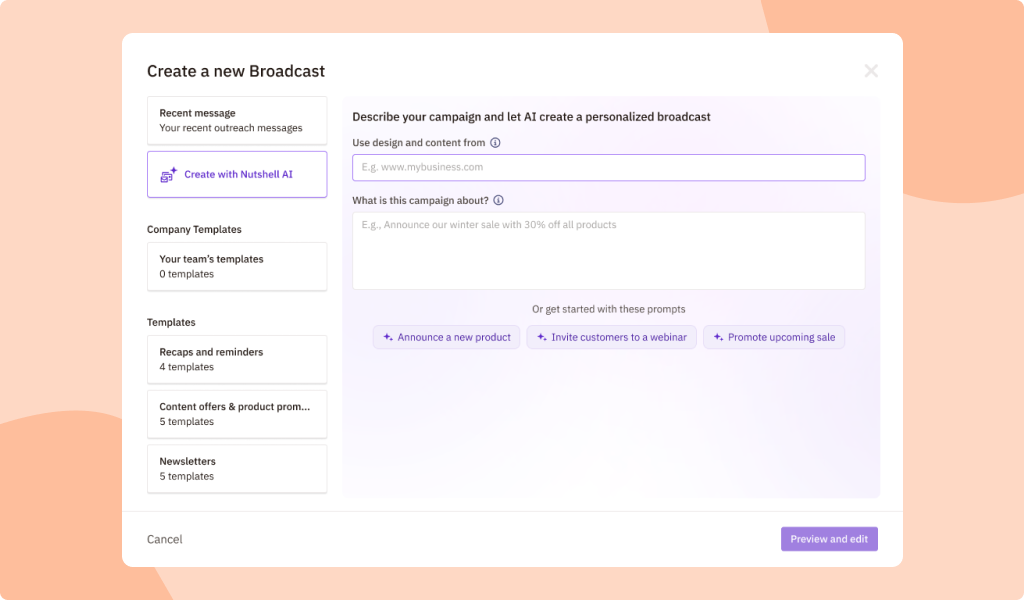Viewport: 1024px width, 600px height.
Task: Choose Create with Nutshell AI
Action: pyautogui.click(x=237, y=175)
